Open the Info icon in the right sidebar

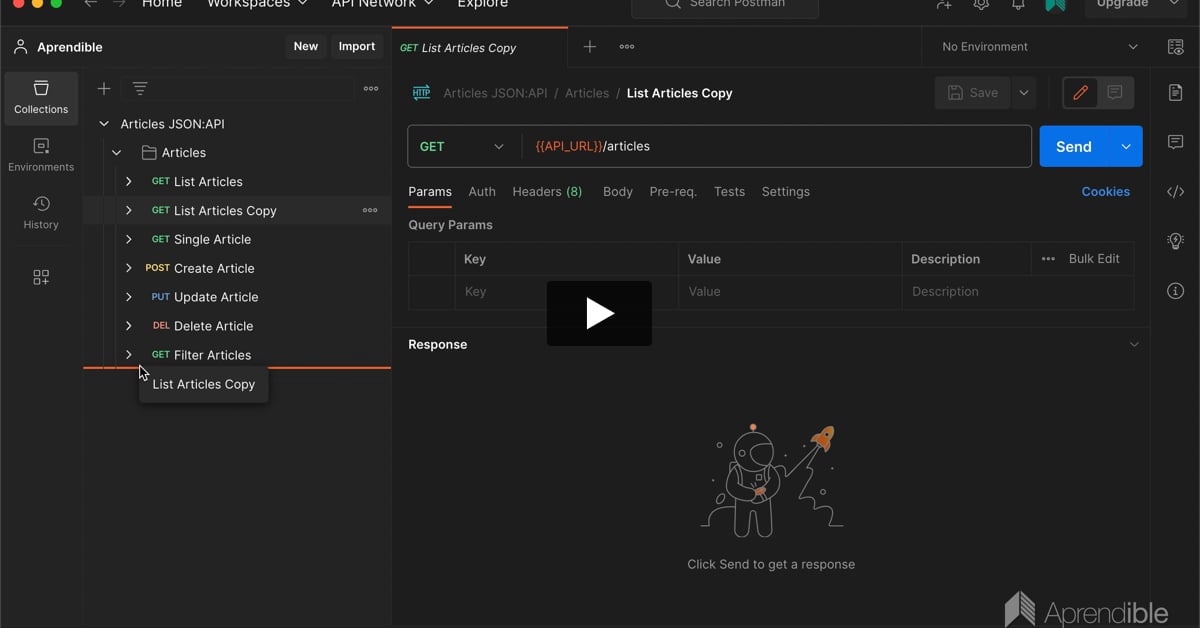point(1176,291)
